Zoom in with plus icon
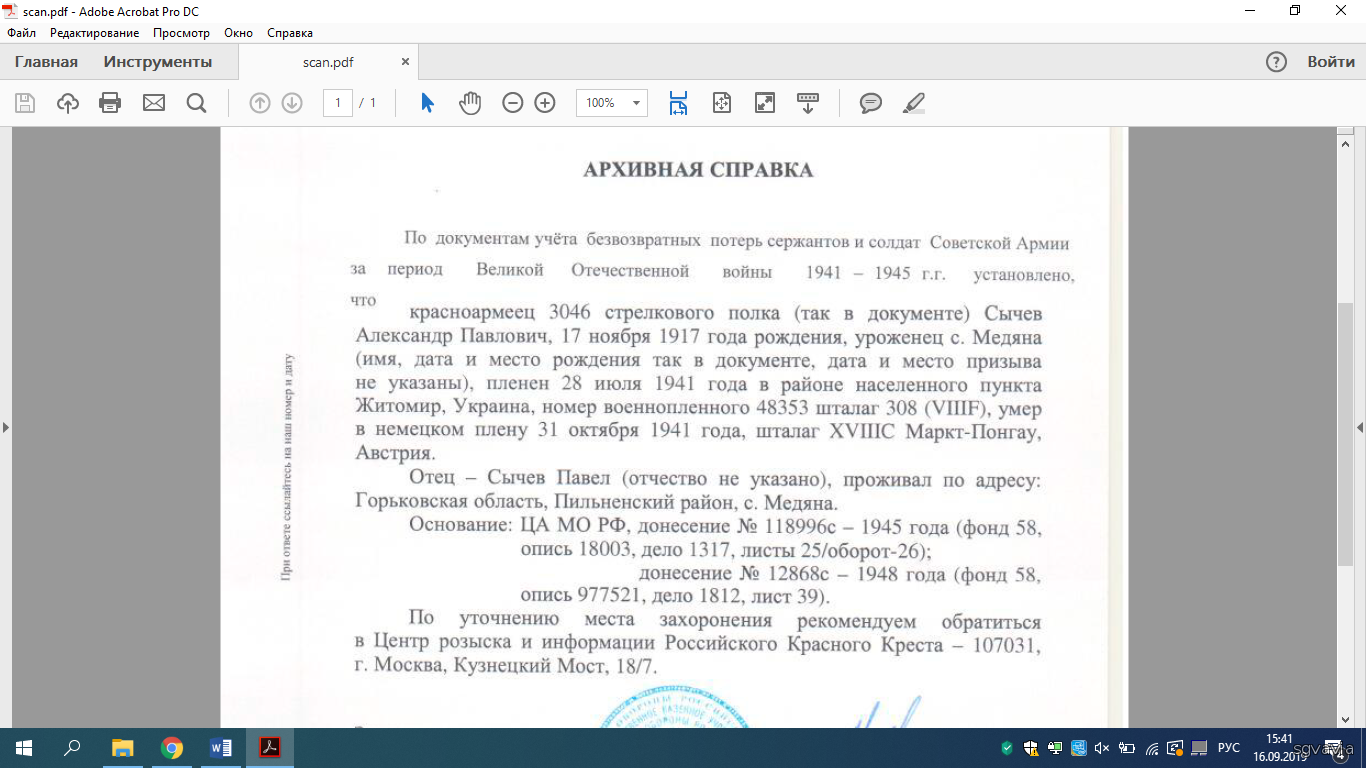The image size is (1366, 768). point(545,103)
